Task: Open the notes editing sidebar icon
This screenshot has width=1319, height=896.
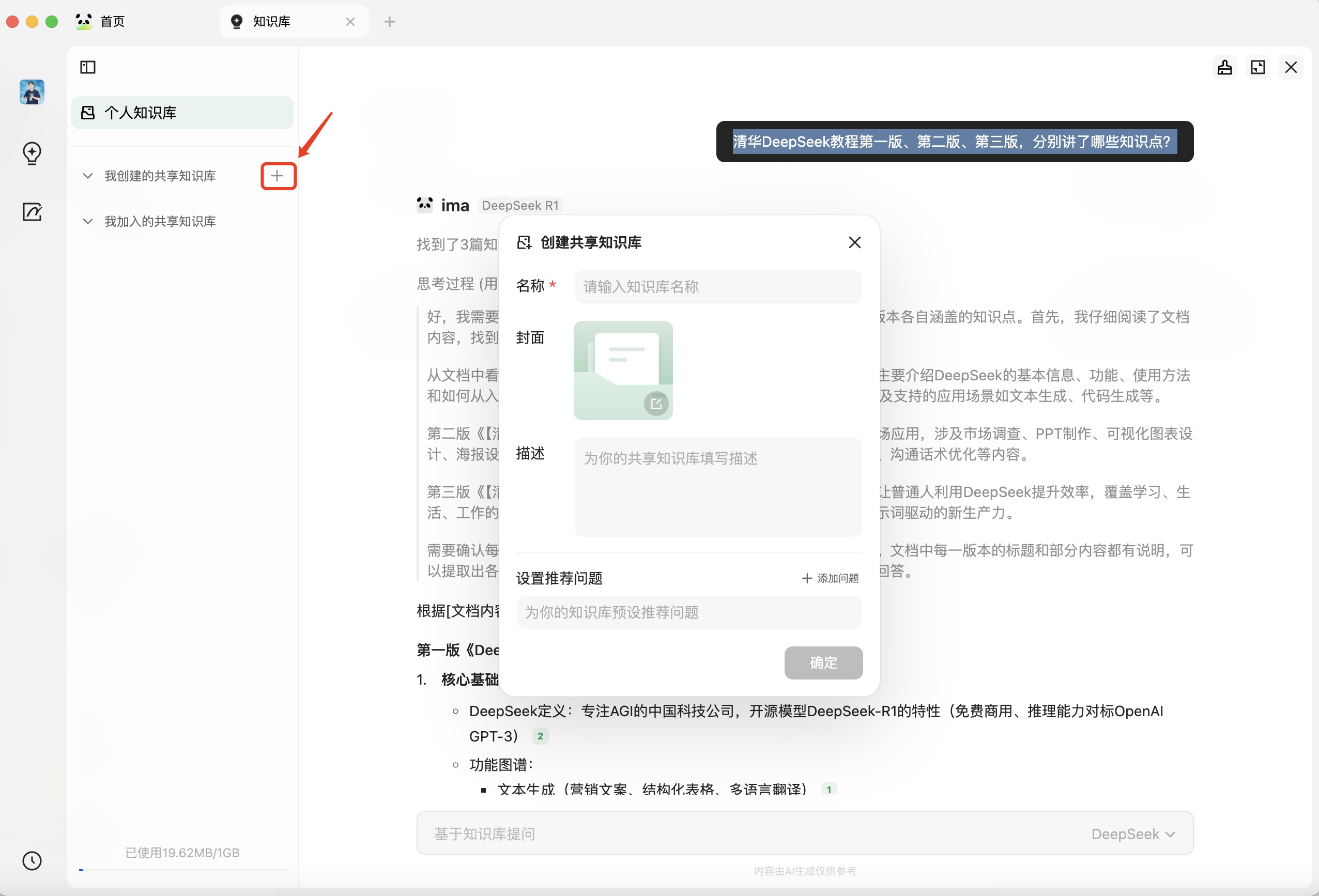Action: pyautogui.click(x=32, y=212)
